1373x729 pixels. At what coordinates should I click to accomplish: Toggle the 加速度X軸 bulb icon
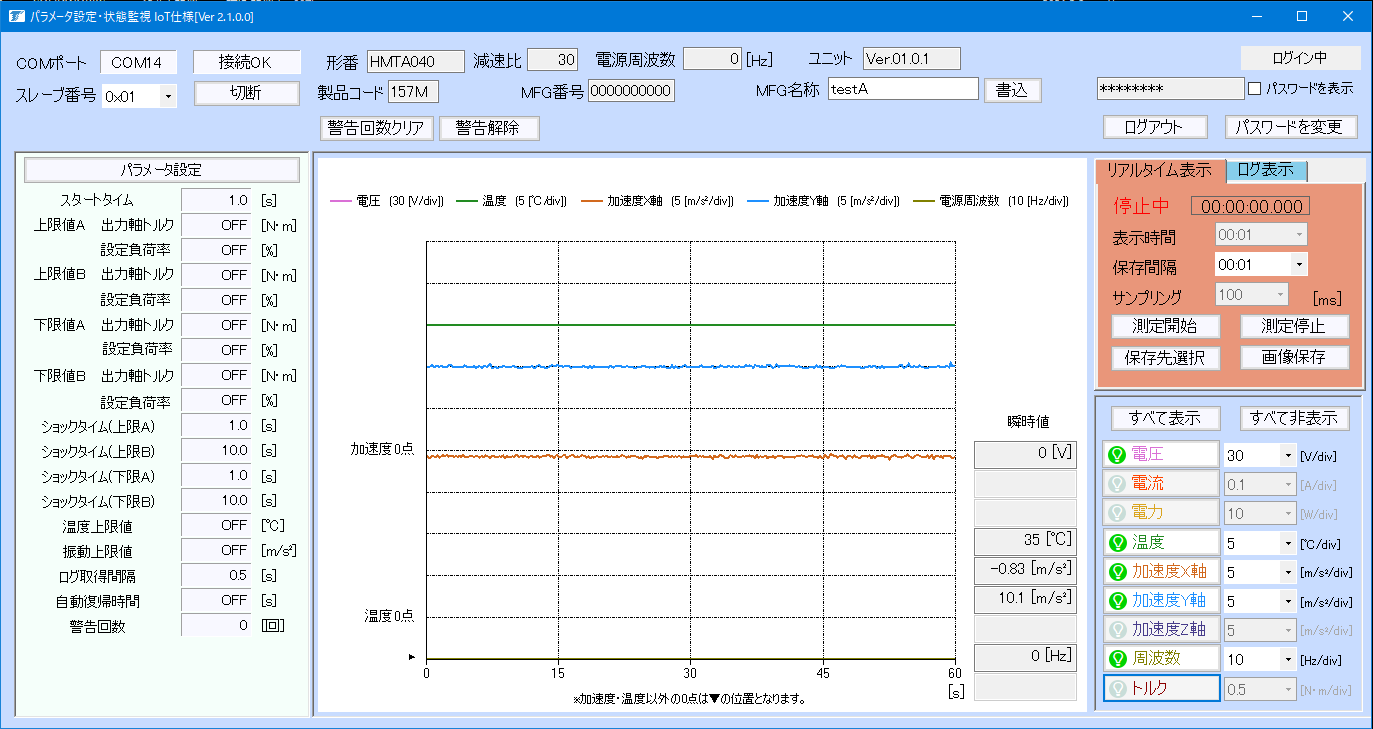click(1118, 572)
